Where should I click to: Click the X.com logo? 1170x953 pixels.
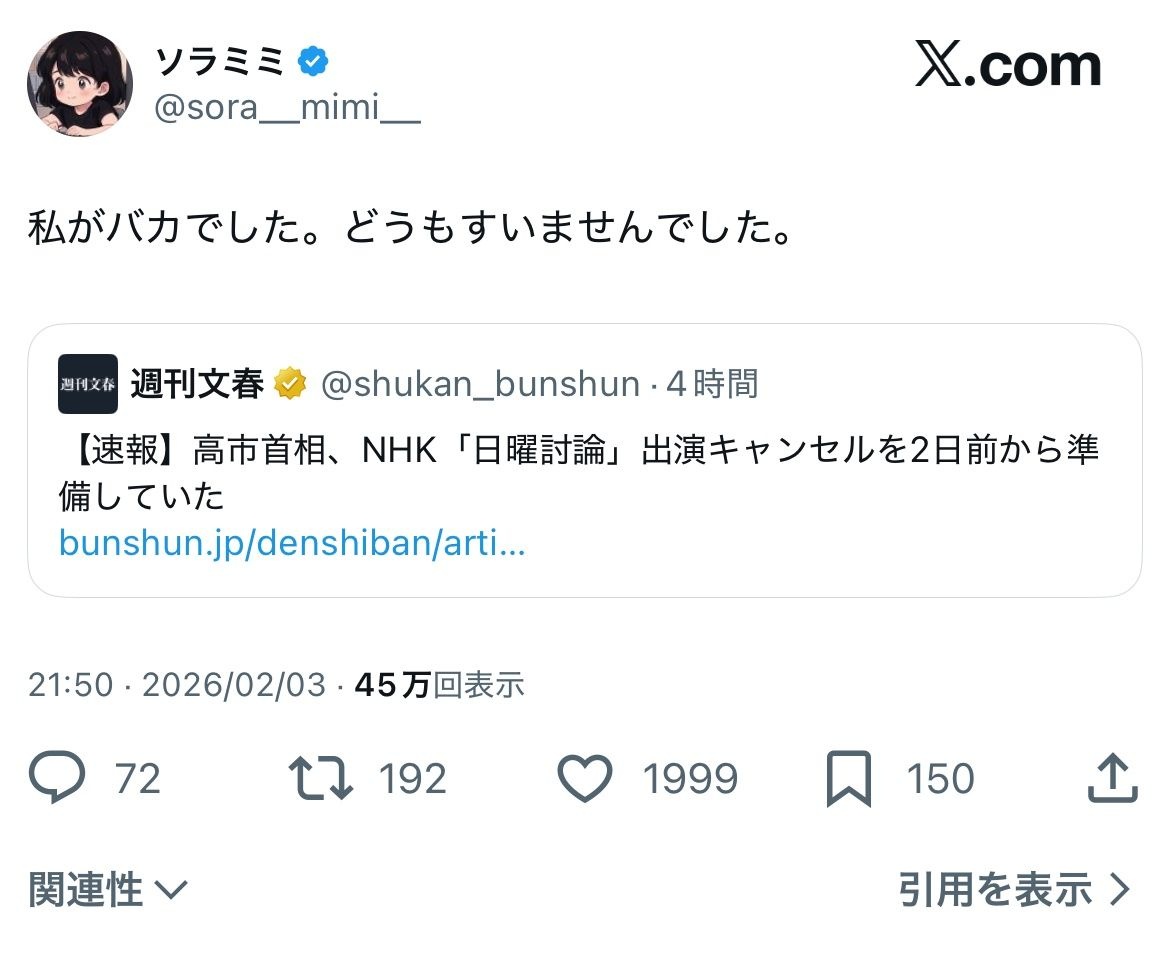pyautogui.click(x=1008, y=66)
